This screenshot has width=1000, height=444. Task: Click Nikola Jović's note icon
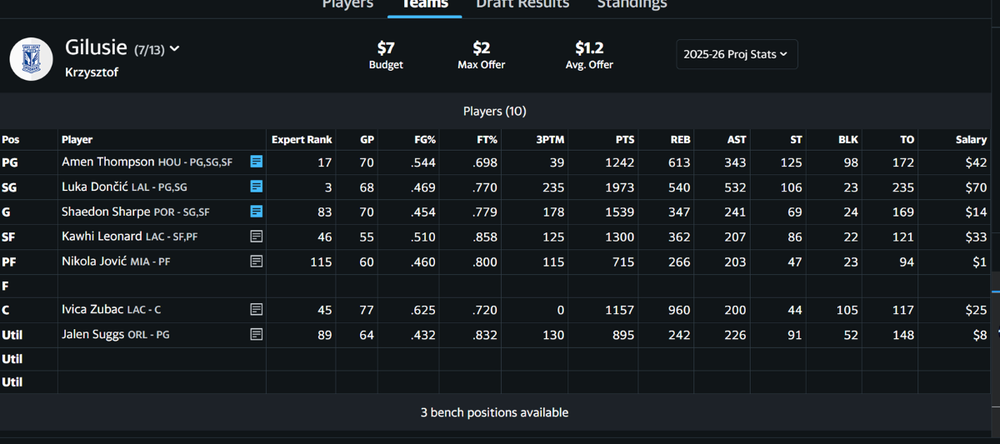click(257, 261)
